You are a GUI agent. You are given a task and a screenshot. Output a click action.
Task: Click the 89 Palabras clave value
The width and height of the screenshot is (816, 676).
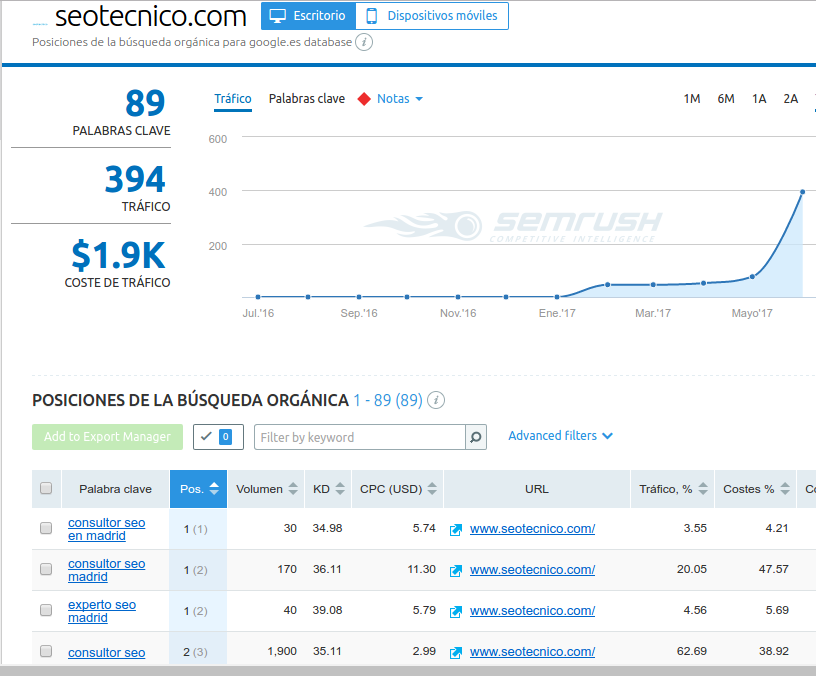point(145,103)
